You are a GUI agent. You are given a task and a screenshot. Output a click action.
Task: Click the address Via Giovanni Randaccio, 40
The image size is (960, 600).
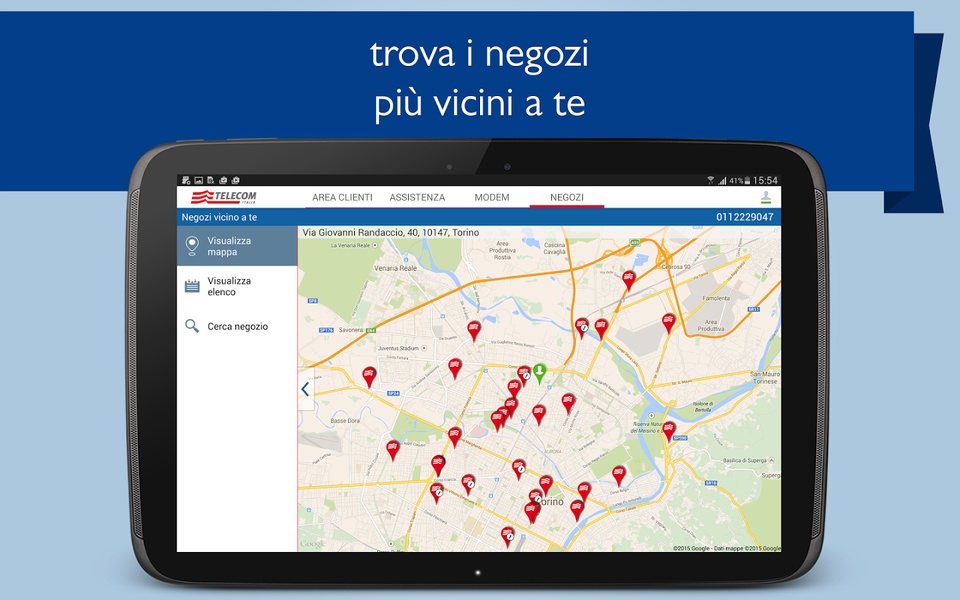pyautogui.click(x=391, y=233)
